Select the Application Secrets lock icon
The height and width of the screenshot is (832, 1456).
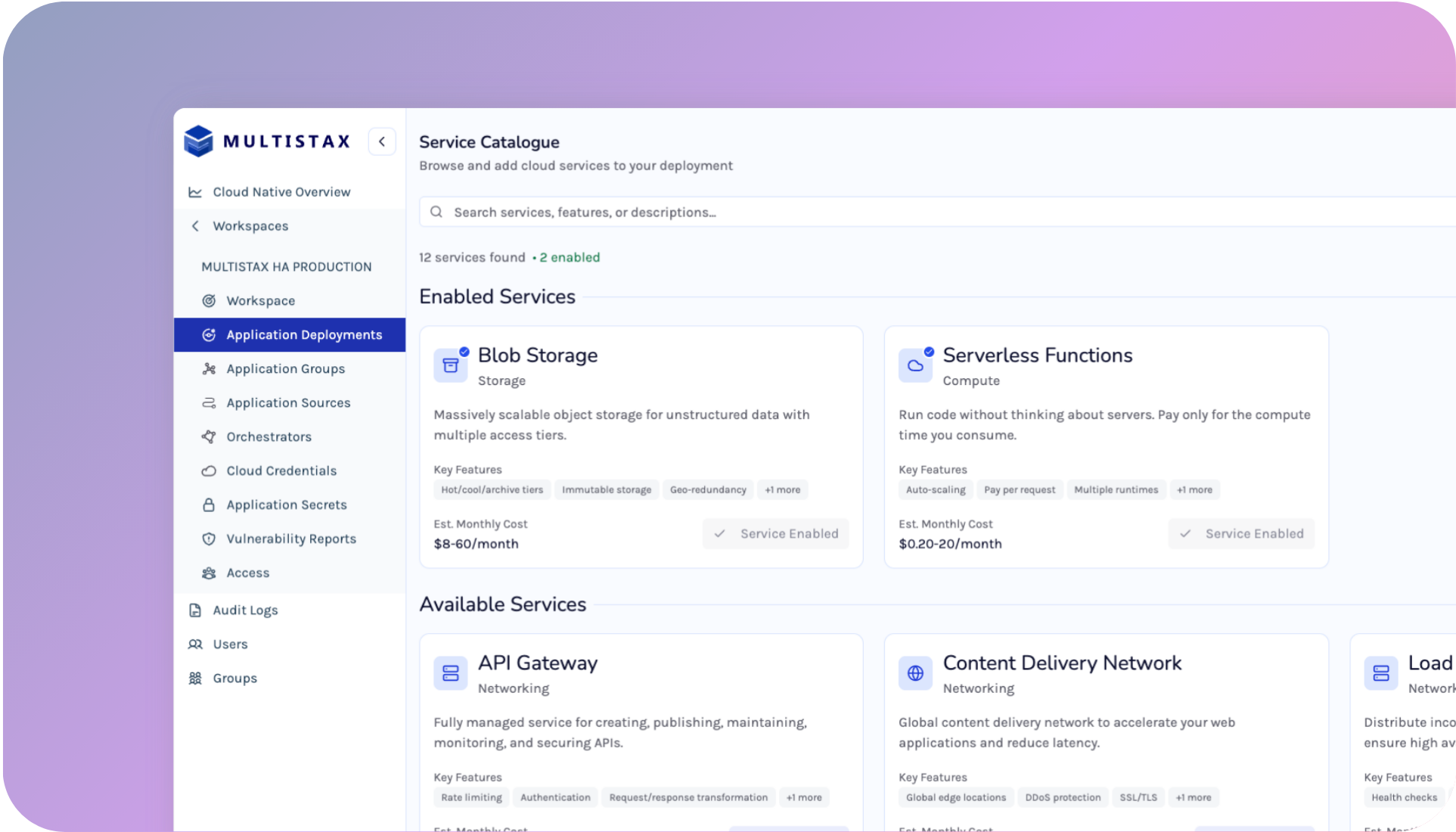(209, 504)
